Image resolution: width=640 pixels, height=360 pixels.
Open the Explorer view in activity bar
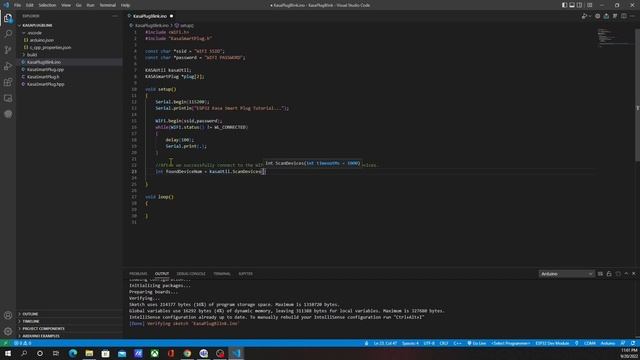[8, 18]
